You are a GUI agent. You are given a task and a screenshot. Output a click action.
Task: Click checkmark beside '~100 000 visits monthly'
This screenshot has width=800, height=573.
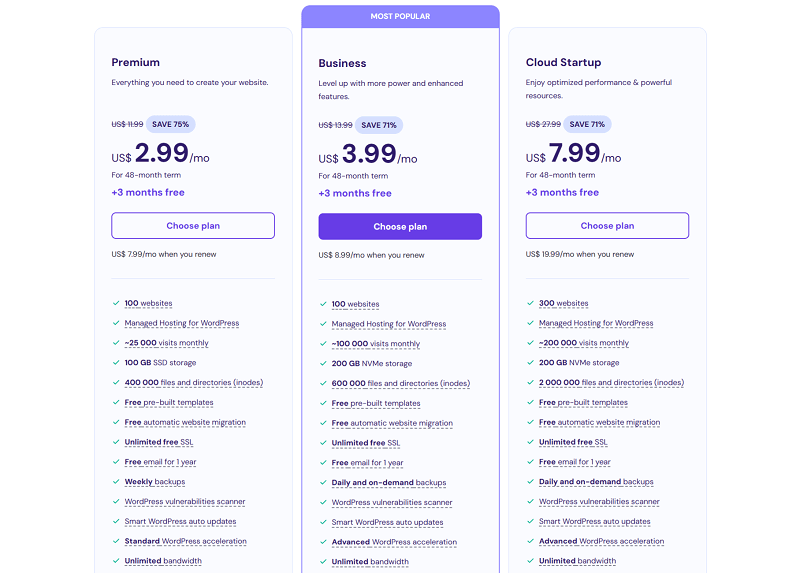(323, 344)
